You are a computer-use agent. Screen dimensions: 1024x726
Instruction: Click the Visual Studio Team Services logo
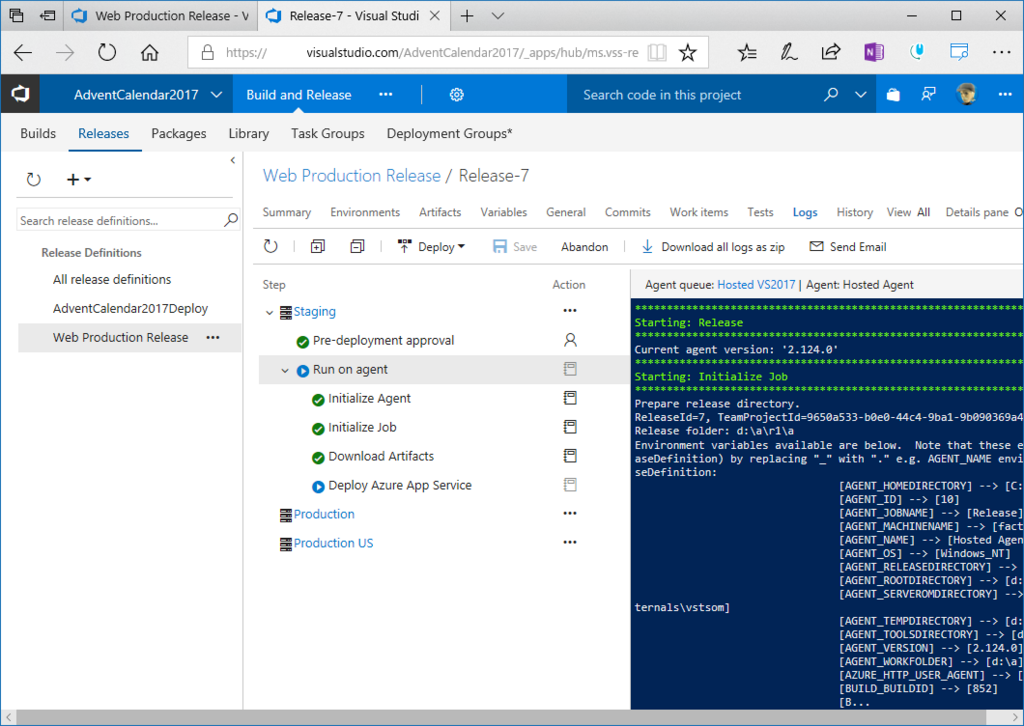tap(20, 95)
